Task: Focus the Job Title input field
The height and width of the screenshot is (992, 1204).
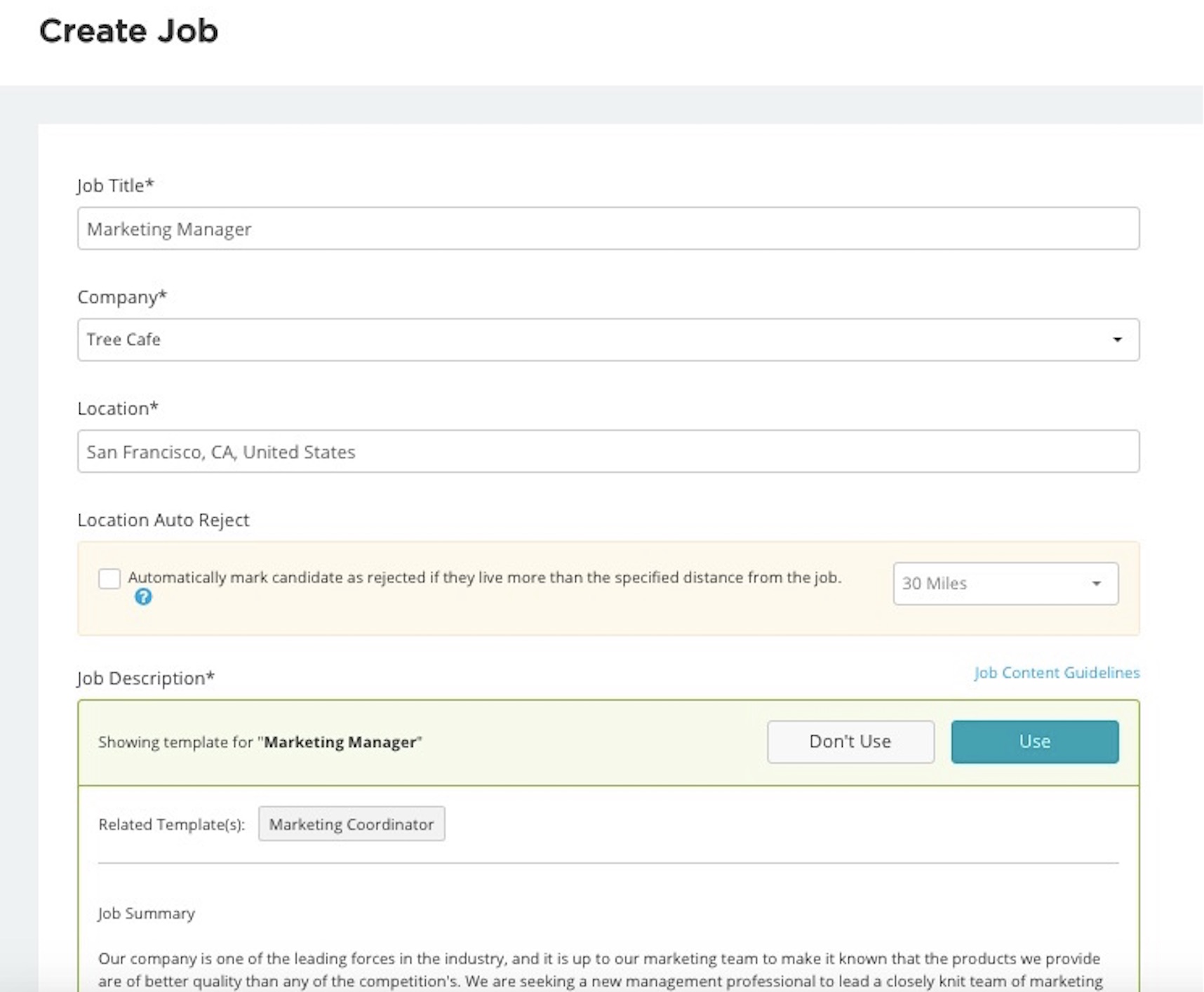Action: coord(608,229)
